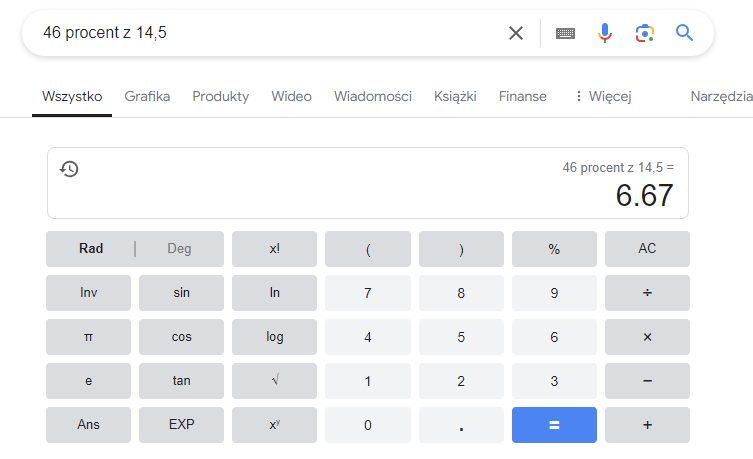753x459 pixels.
Task: Start voice search with the microphone icon
Action: (604, 33)
